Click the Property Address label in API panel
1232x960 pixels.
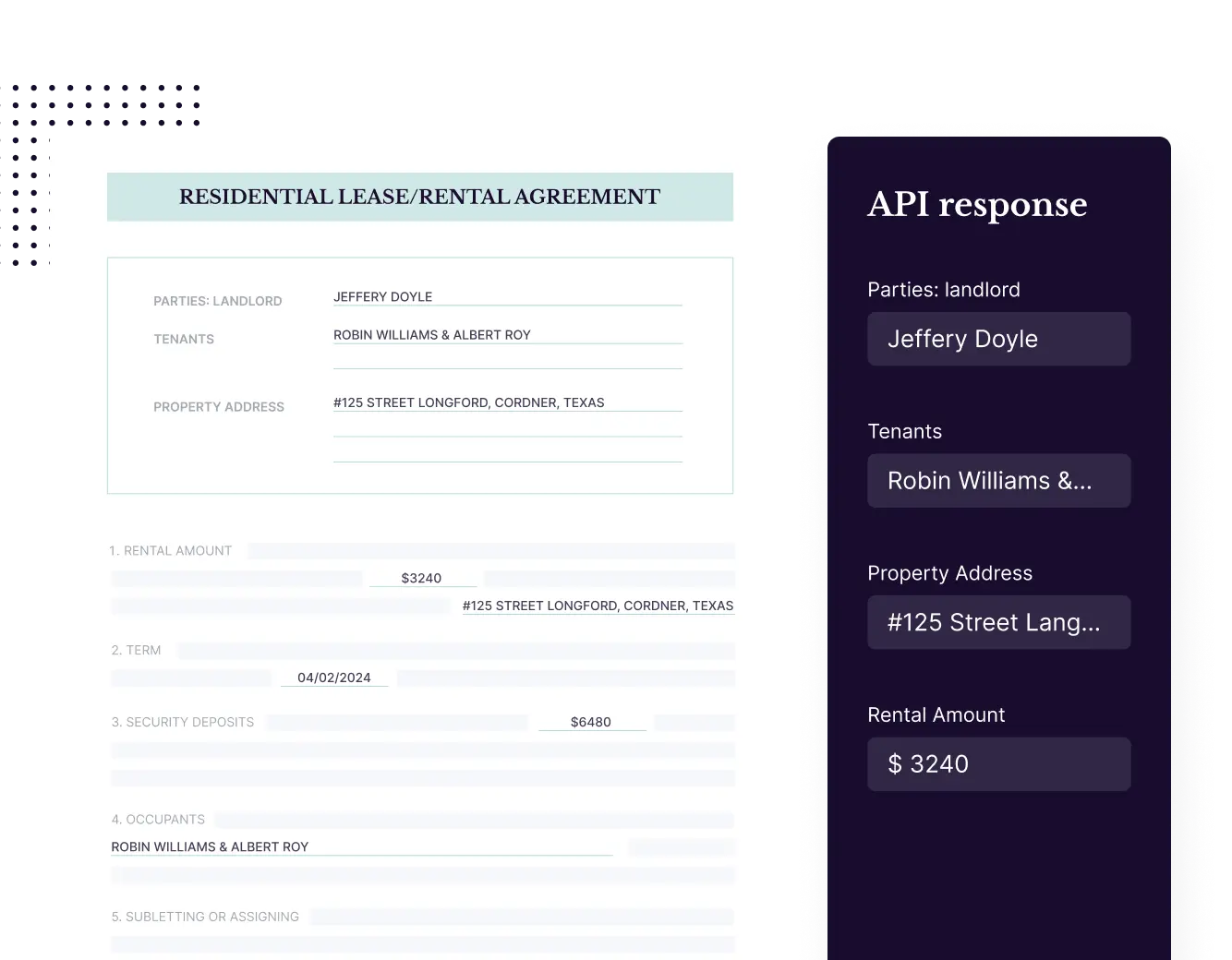(x=949, y=573)
